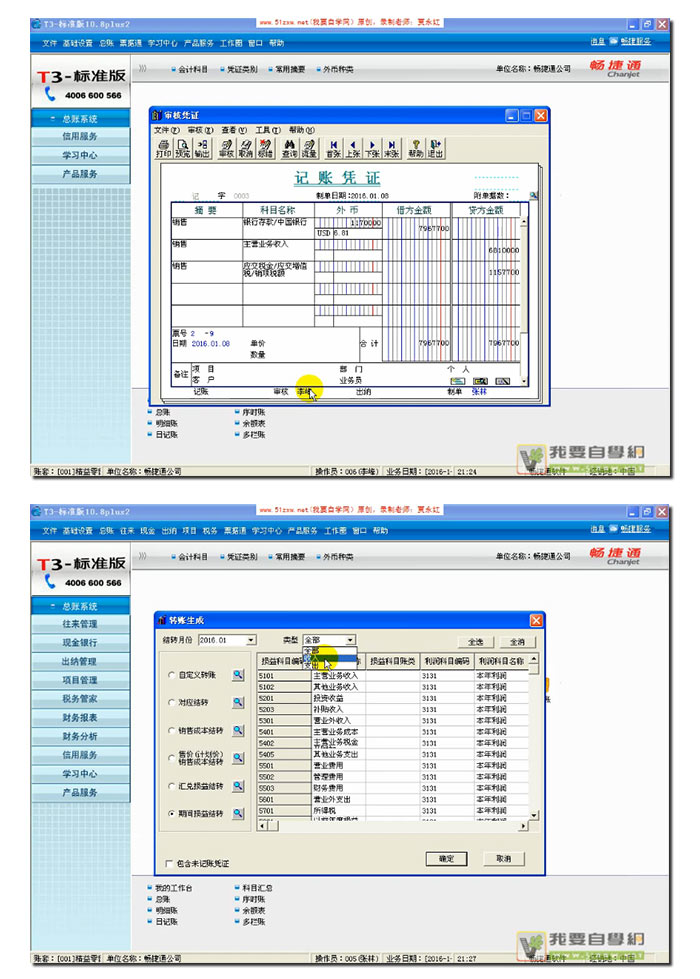Open 财务报表 in the sidebar
Viewport: 700px width, 979px height.
pos(81,717)
